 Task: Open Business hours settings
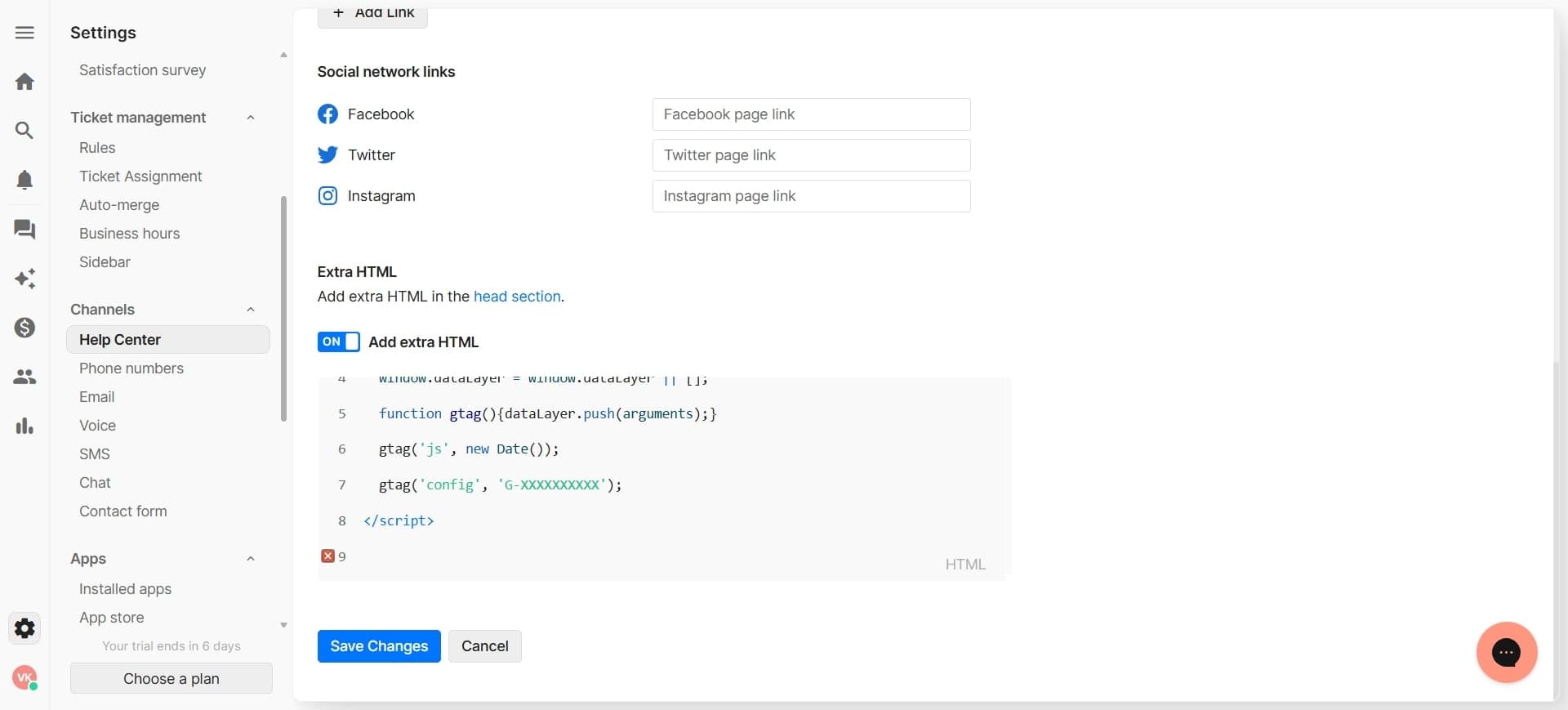[x=129, y=234]
